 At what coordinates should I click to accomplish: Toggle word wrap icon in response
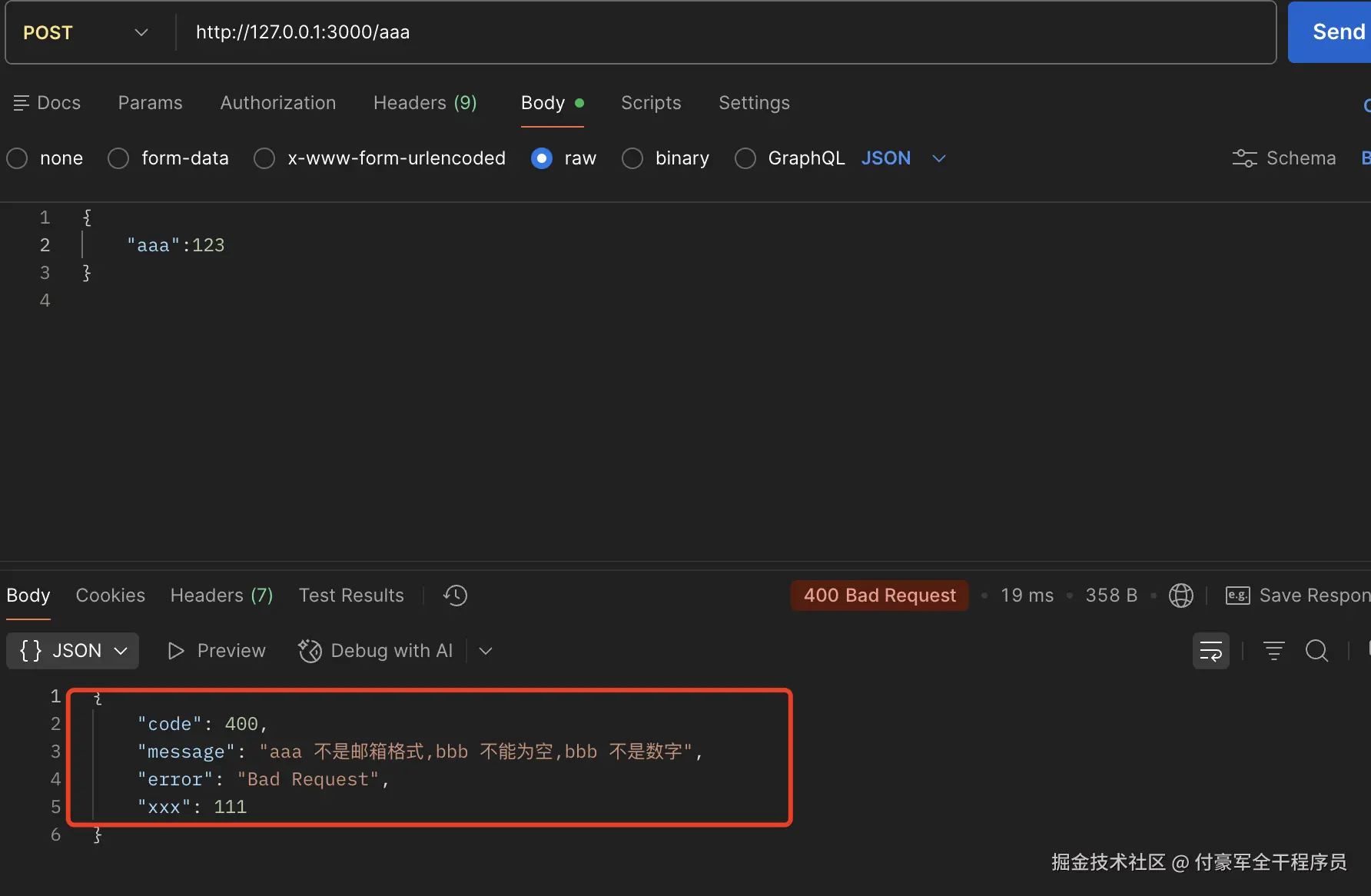[1210, 651]
